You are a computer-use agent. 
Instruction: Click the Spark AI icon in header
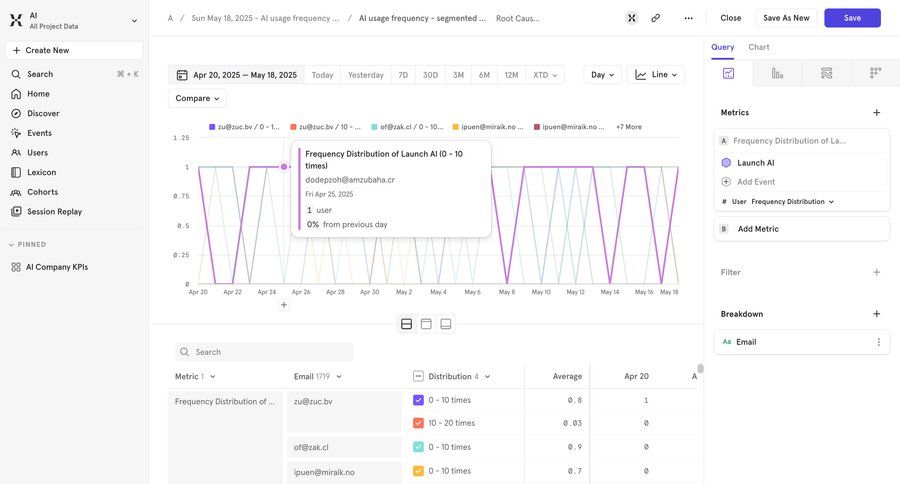click(x=631, y=18)
